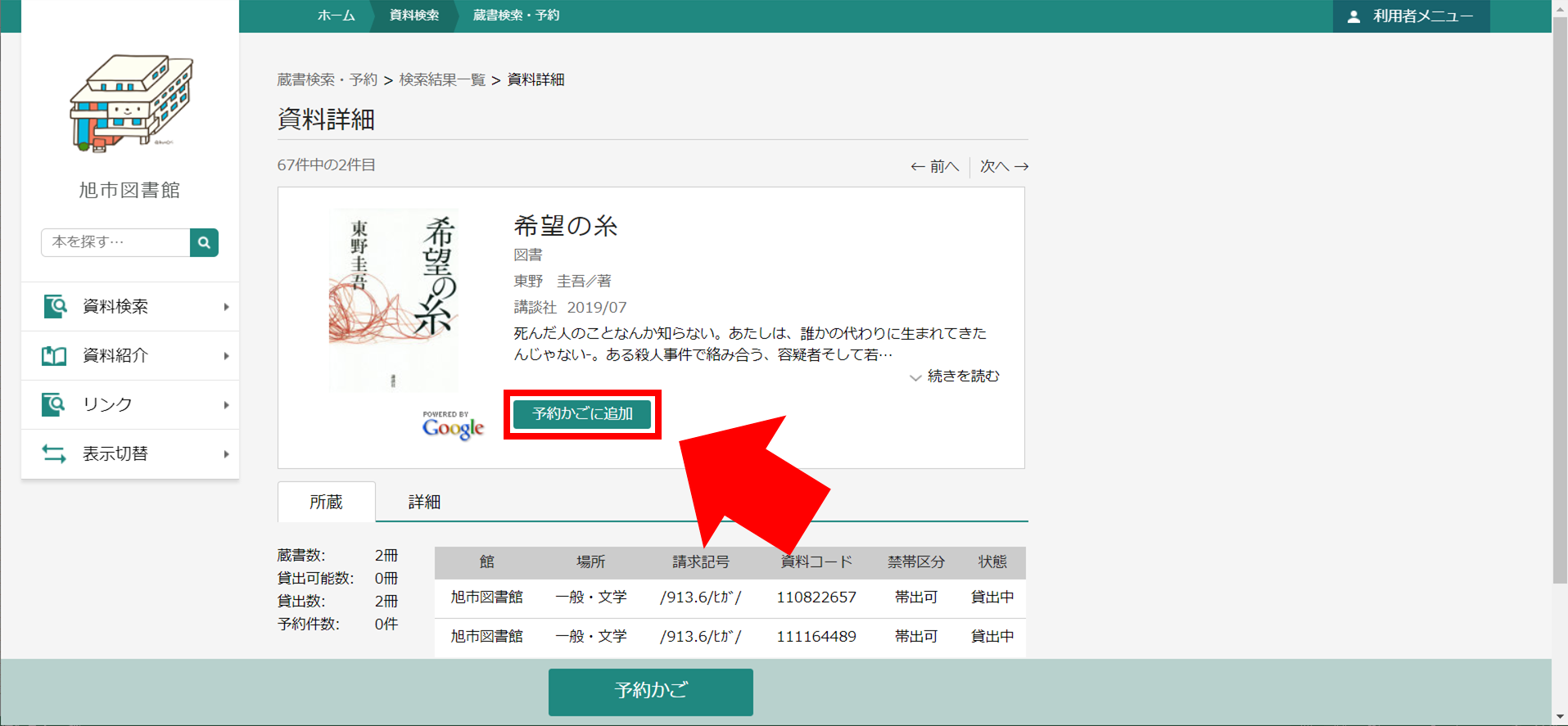1568x726 pixels.
Task: Open the 利用者メニュー menu
Action: (1412, 16)
